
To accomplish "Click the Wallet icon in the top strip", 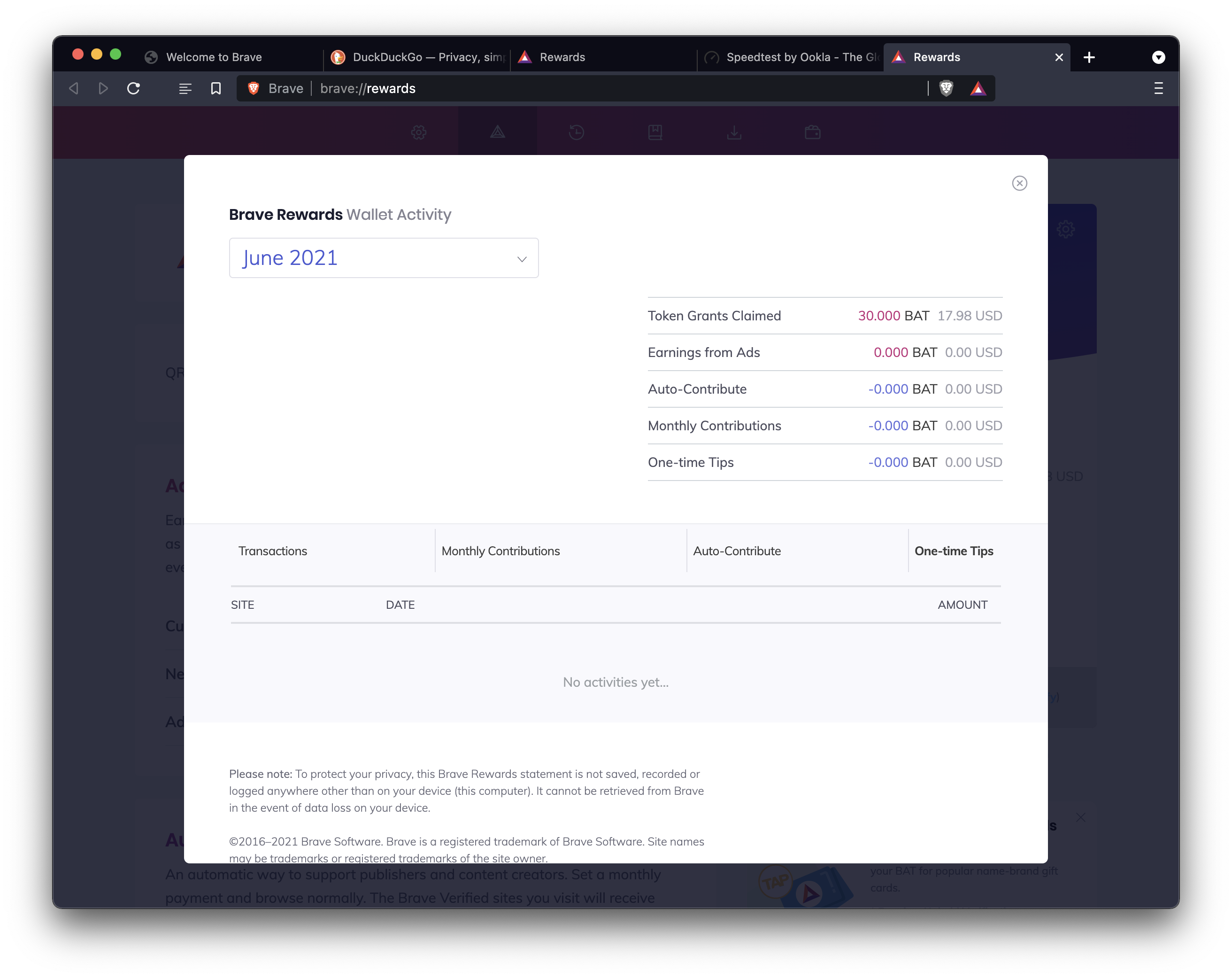I will click(813, 132).
